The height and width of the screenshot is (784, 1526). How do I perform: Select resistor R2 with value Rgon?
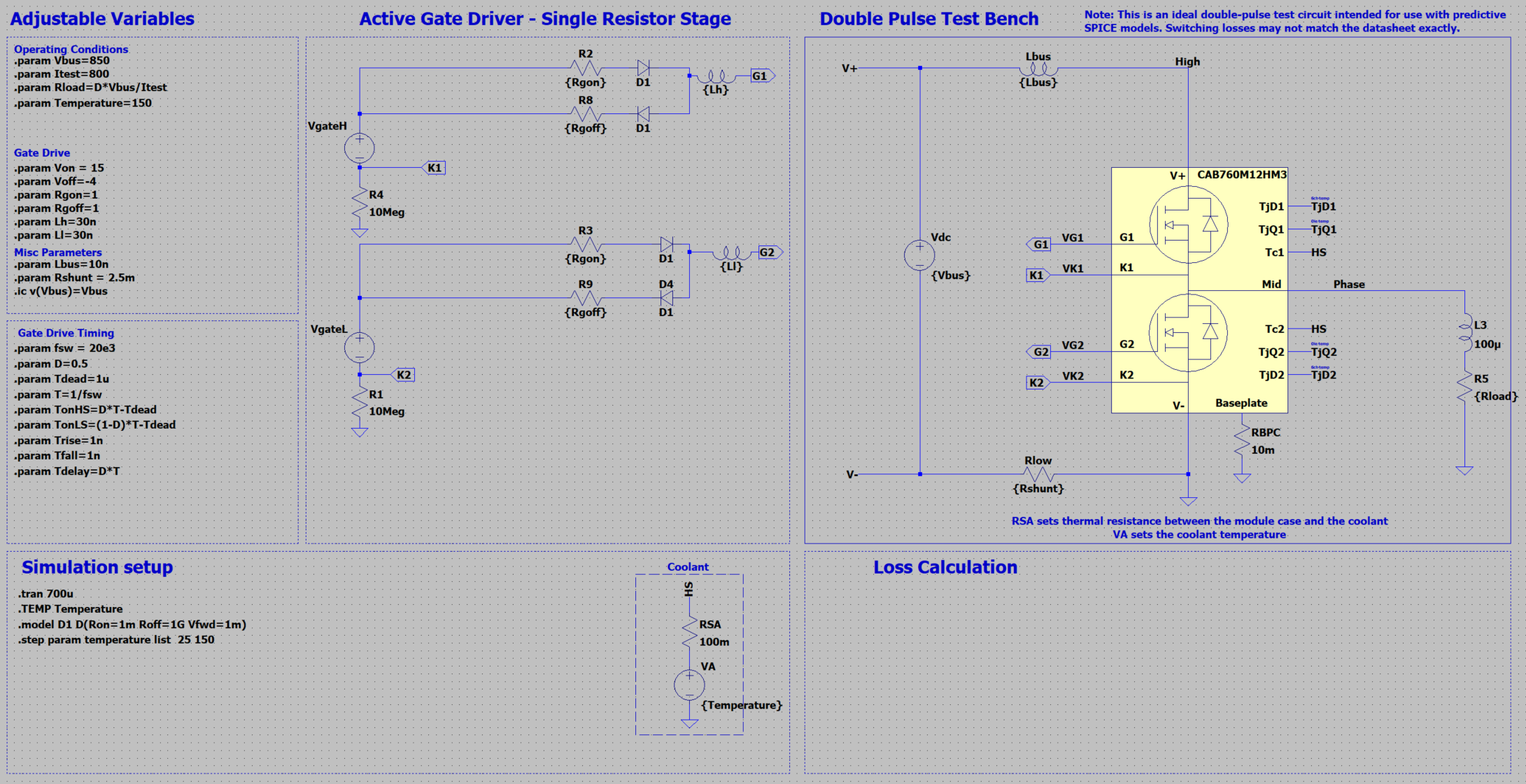click(586, 68)
